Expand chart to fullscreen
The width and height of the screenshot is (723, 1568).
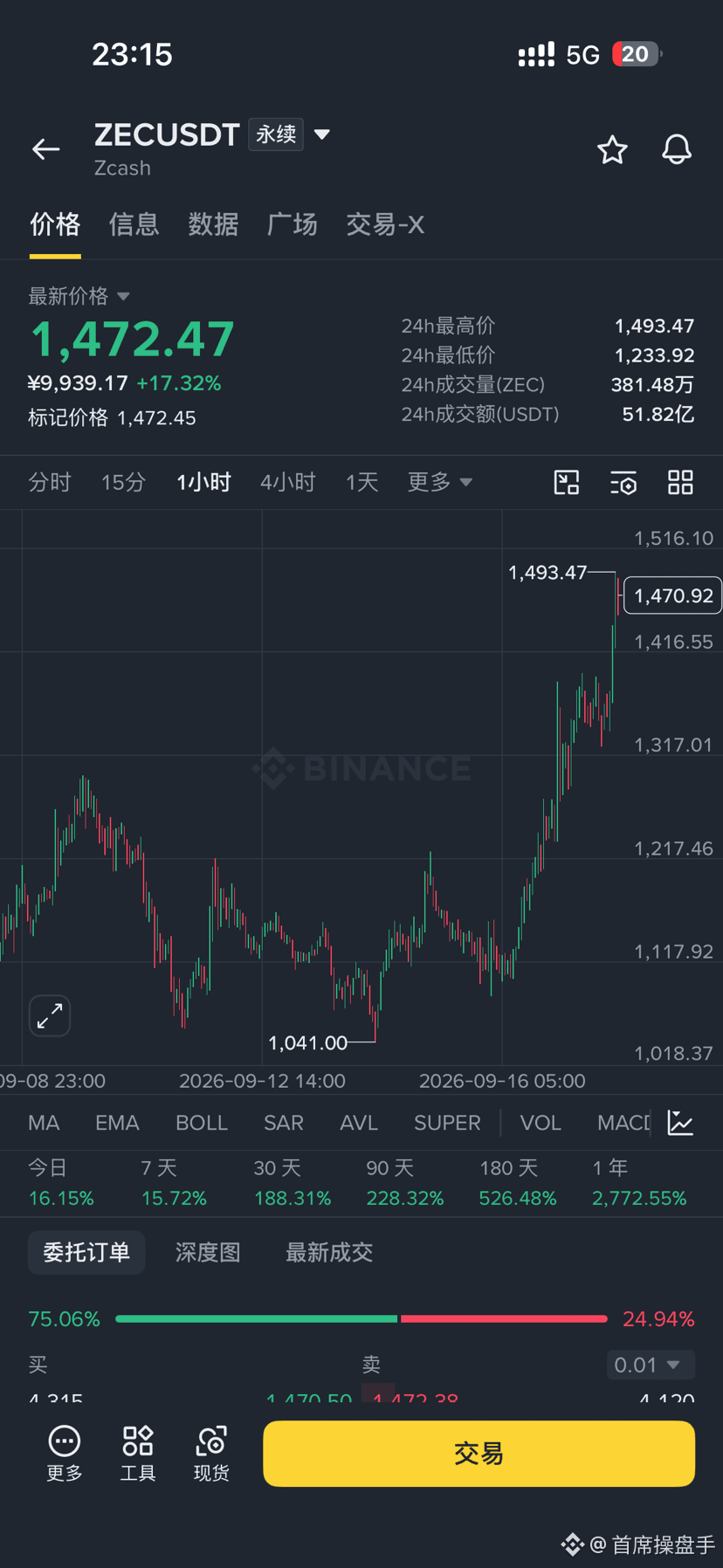coord(50,1015)
